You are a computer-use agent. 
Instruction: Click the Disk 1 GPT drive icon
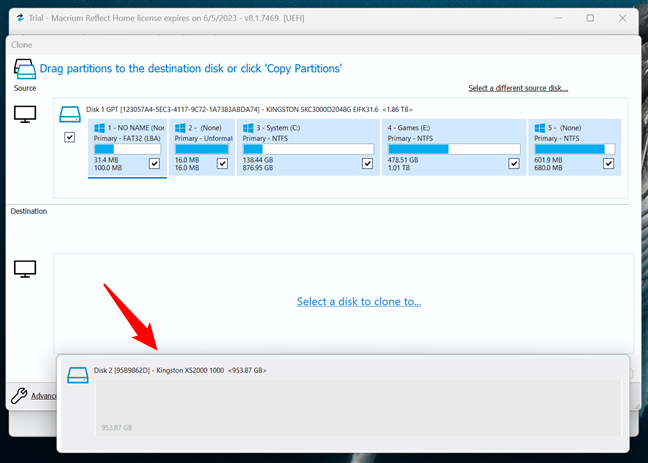coord(70,115)
